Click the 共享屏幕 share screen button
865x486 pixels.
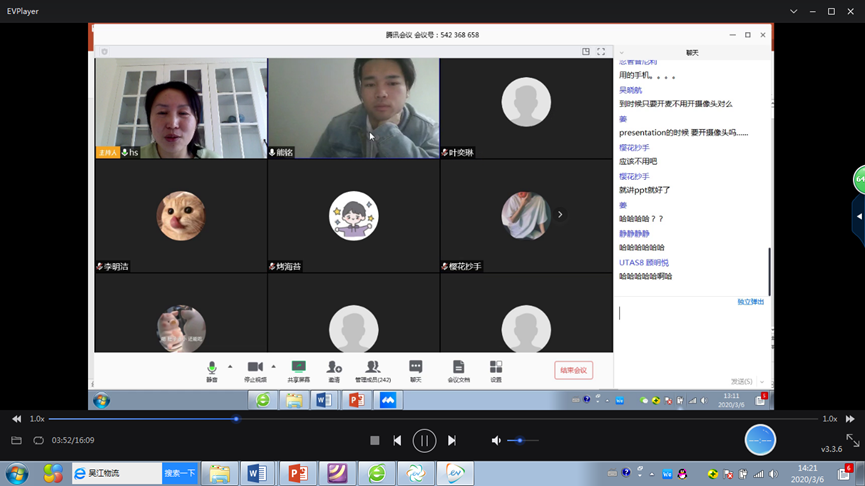coord(298,371)
